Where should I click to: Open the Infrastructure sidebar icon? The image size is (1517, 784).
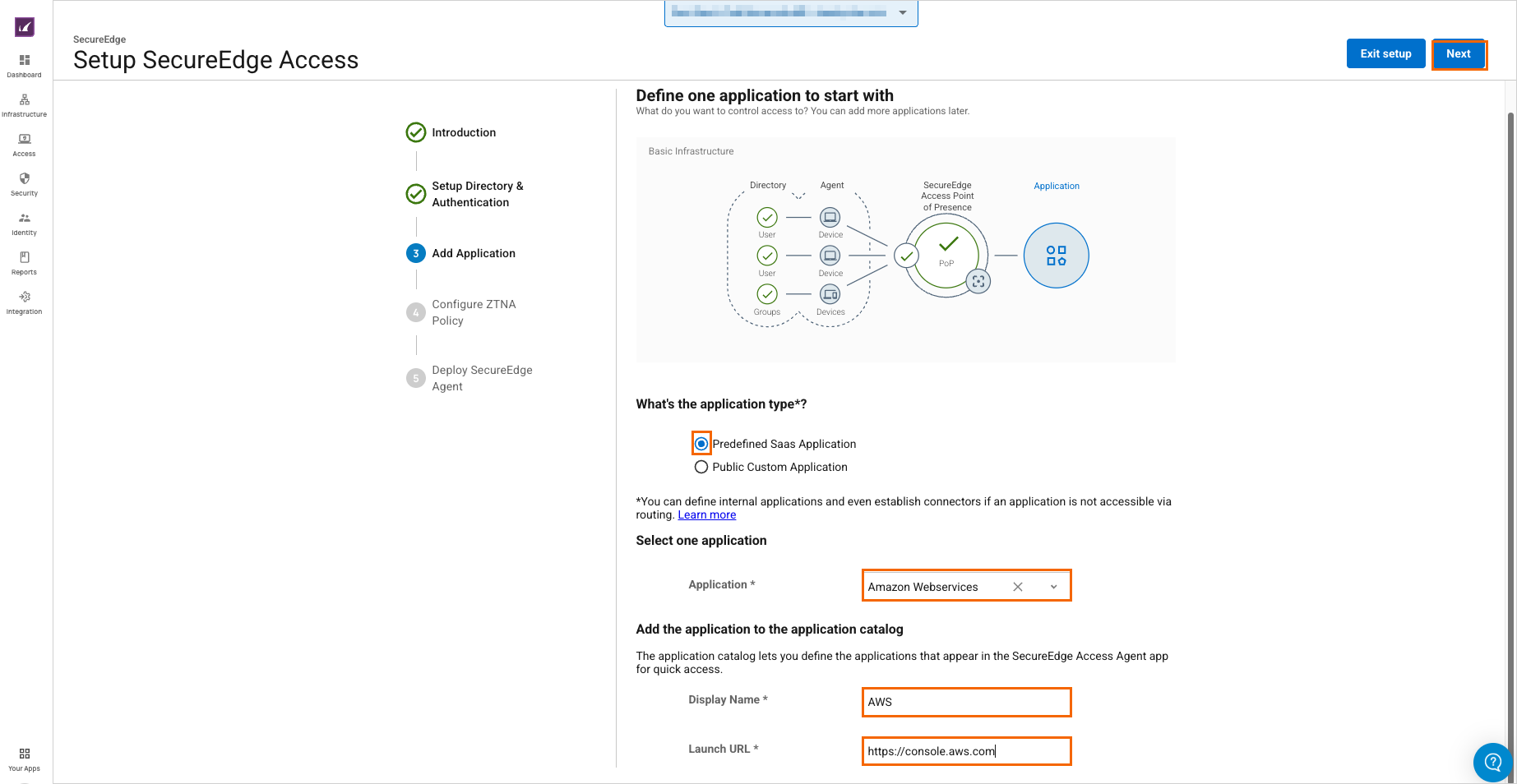(25, 100)
